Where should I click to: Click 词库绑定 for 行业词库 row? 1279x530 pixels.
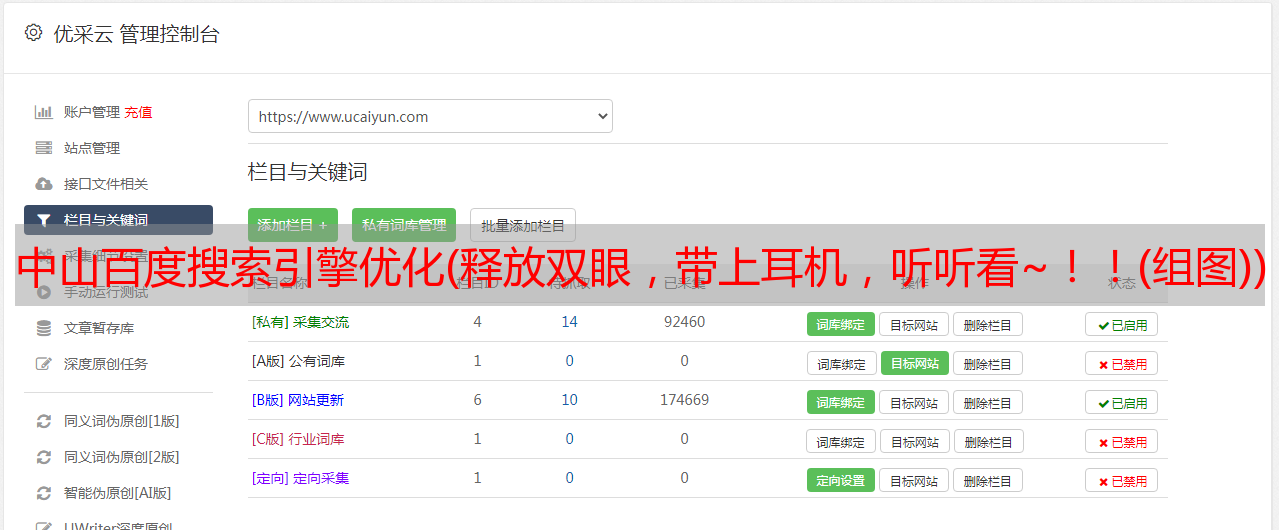point(842,441)
